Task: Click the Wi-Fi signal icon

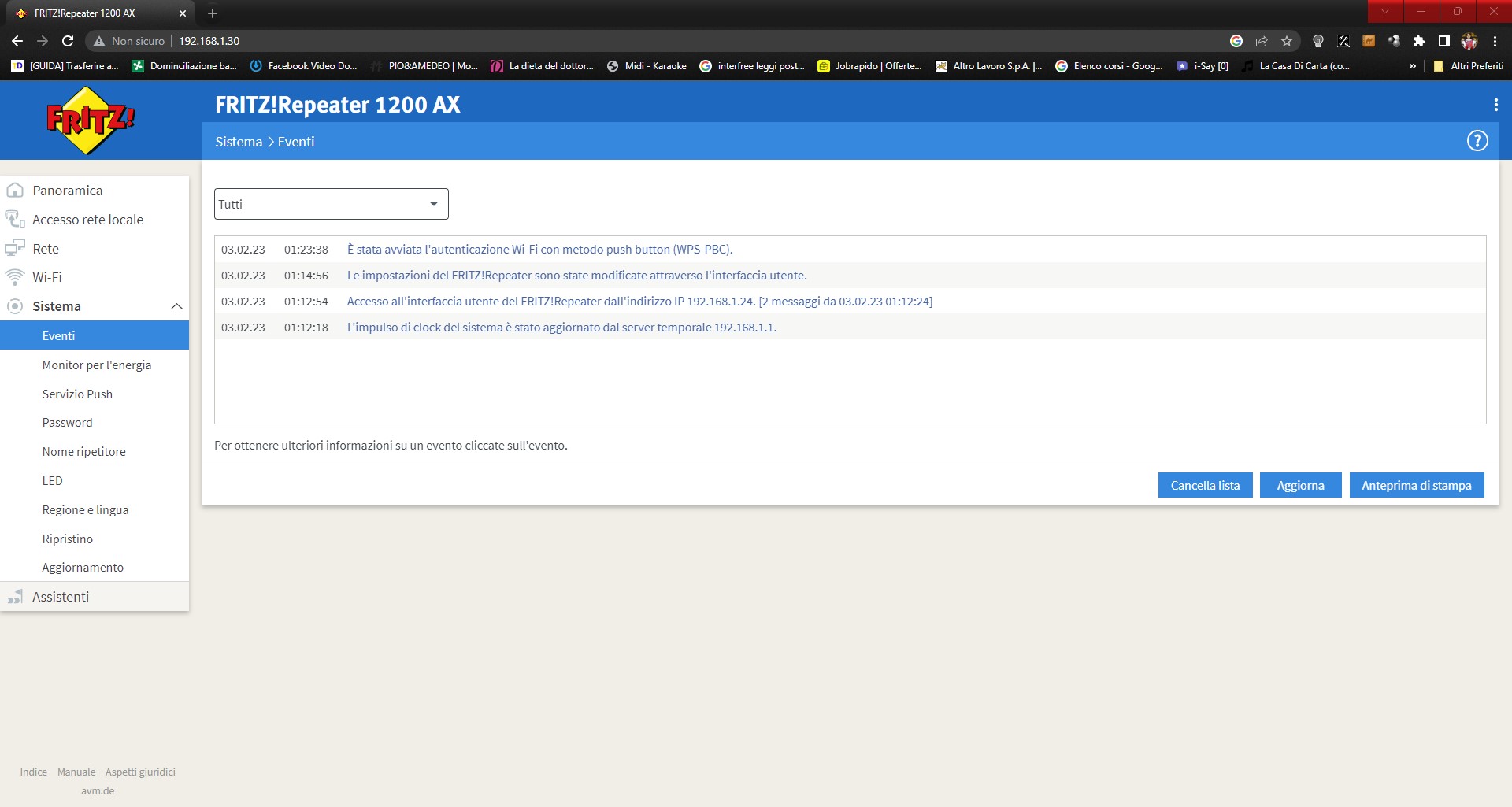Action: coord(15,277)
